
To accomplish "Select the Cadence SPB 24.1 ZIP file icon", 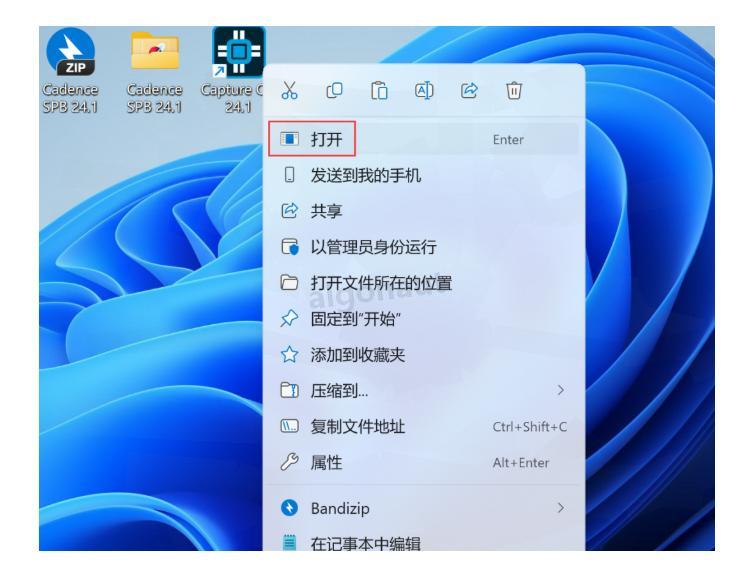I will pos(70,52).
